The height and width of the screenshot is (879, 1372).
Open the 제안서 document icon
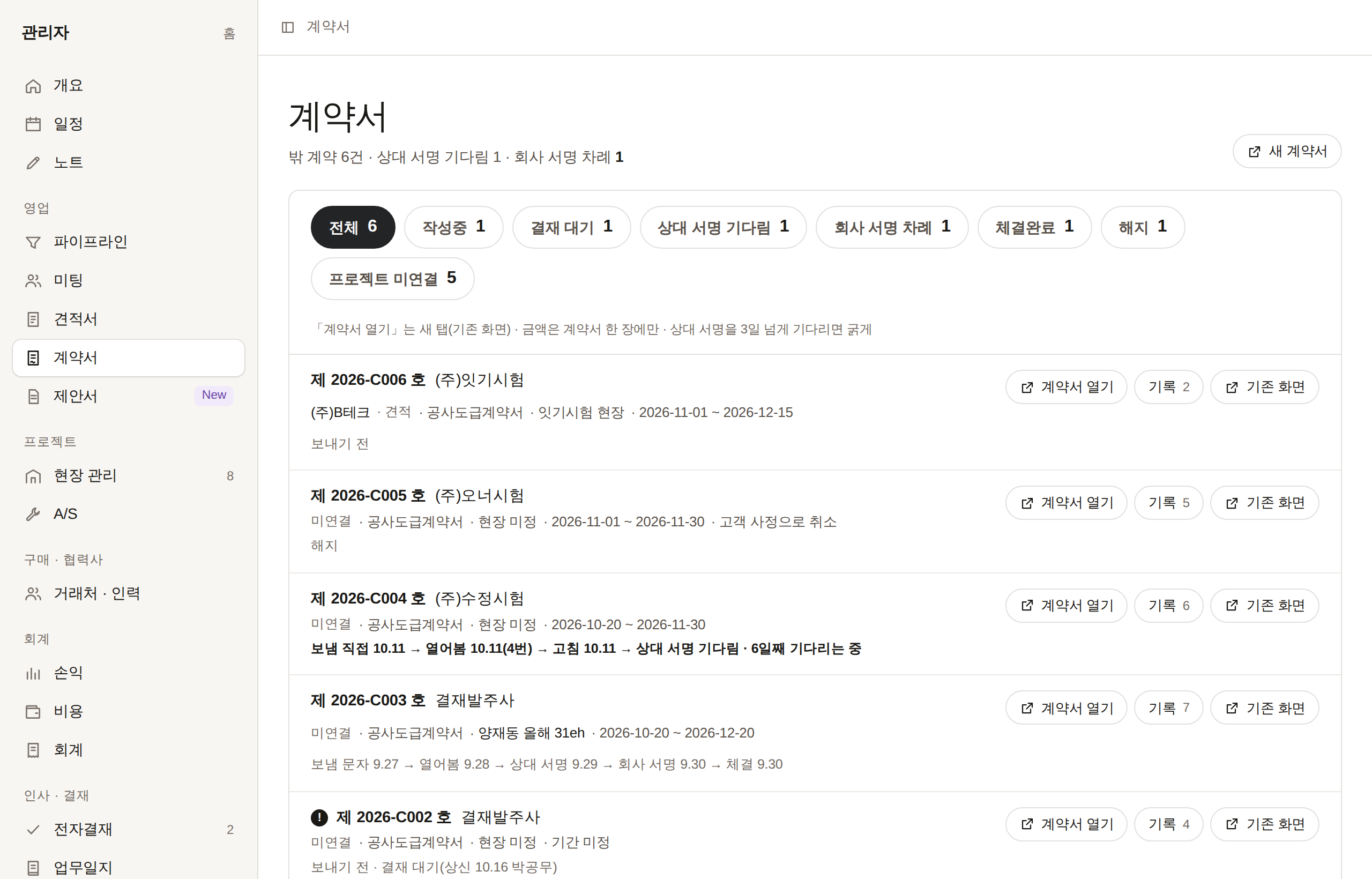tap(33, 396)
